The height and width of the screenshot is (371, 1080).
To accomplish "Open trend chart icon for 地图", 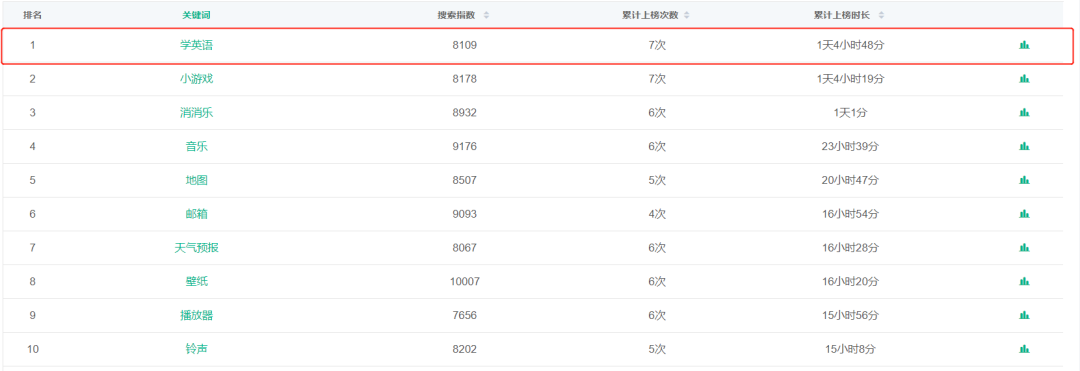I will (x=1024, y=180).
